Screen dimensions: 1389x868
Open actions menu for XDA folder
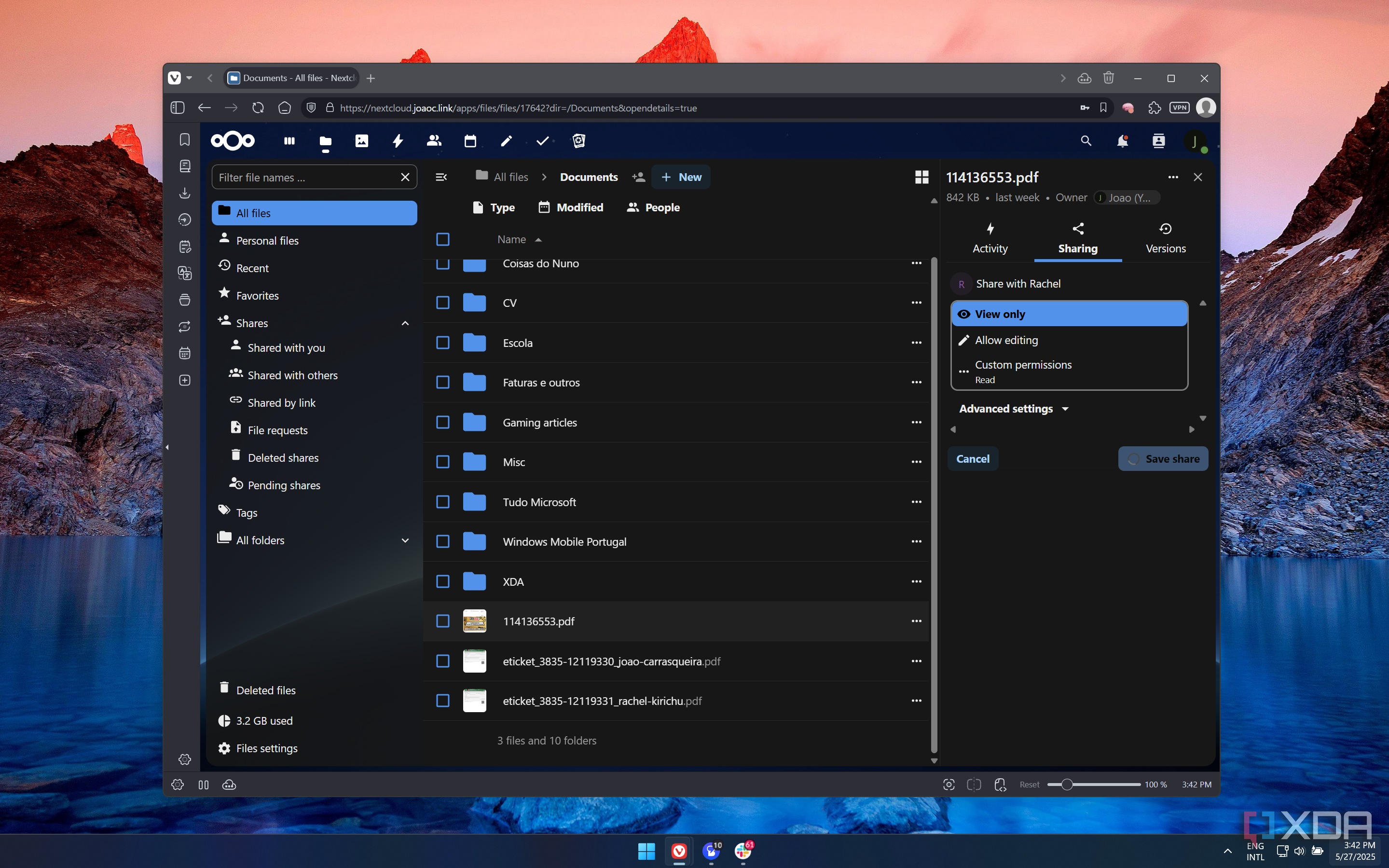point(917,581)
